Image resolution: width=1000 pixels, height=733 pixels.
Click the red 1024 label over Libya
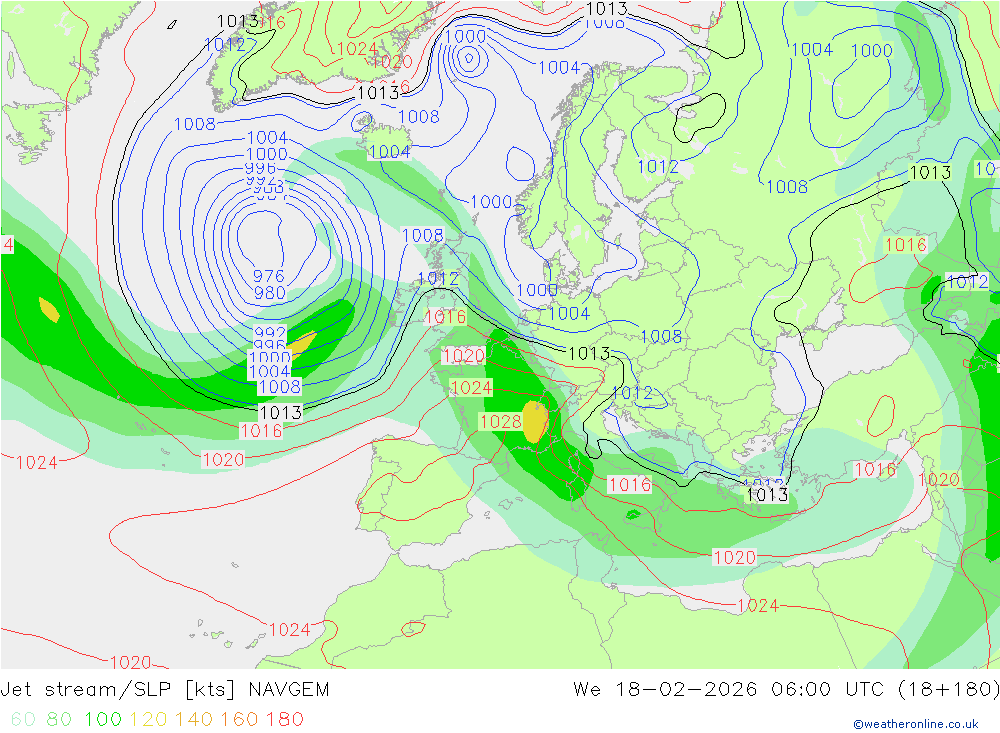pos(758,605)
